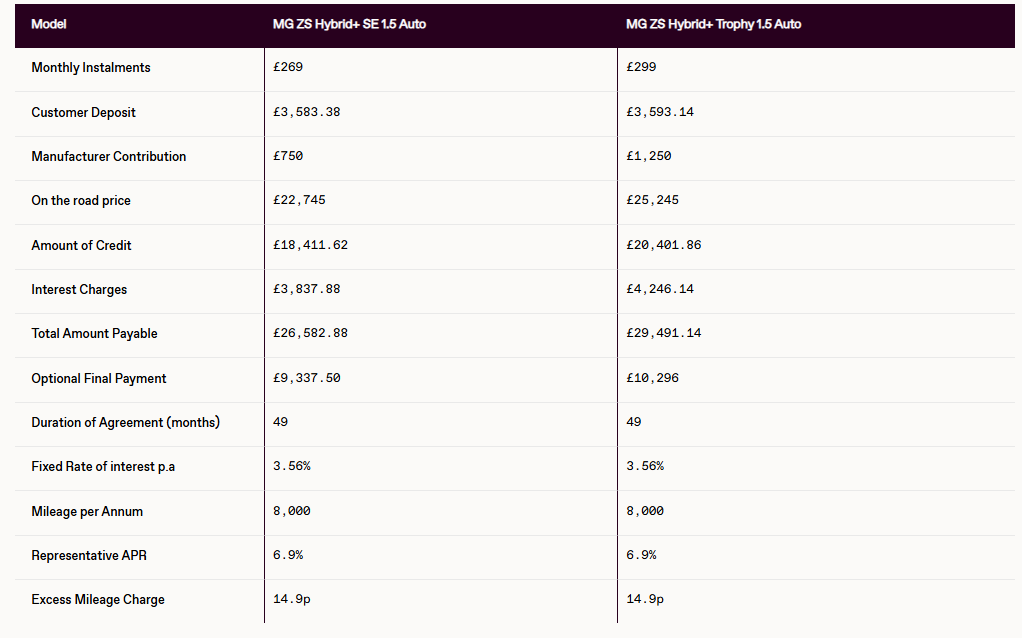Click the On the road price label
Viewport: 1022px width, 638px height.
tap(81, 201)
